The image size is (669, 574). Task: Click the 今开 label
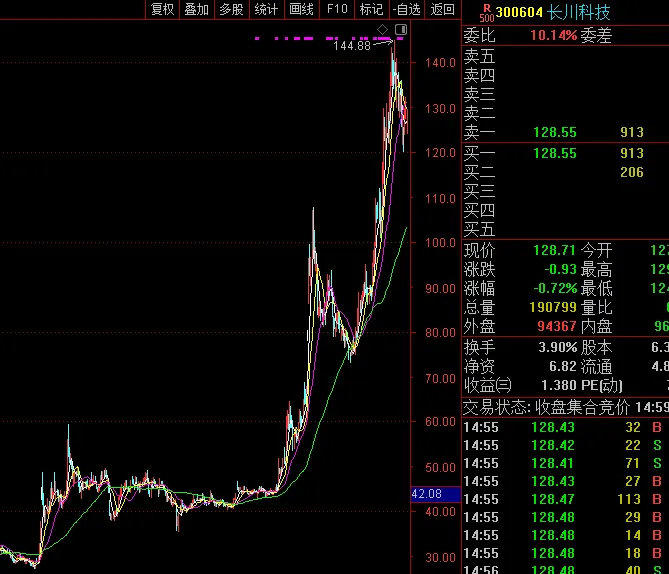coord(596,250)
